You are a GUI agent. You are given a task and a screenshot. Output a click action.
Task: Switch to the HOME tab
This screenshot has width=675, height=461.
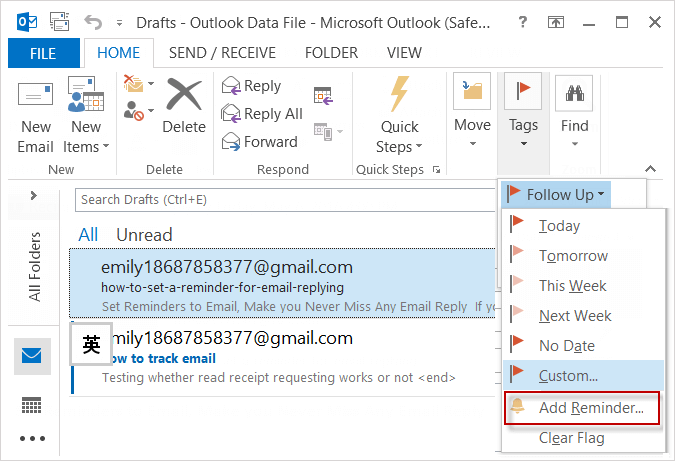tap(118, 53)
